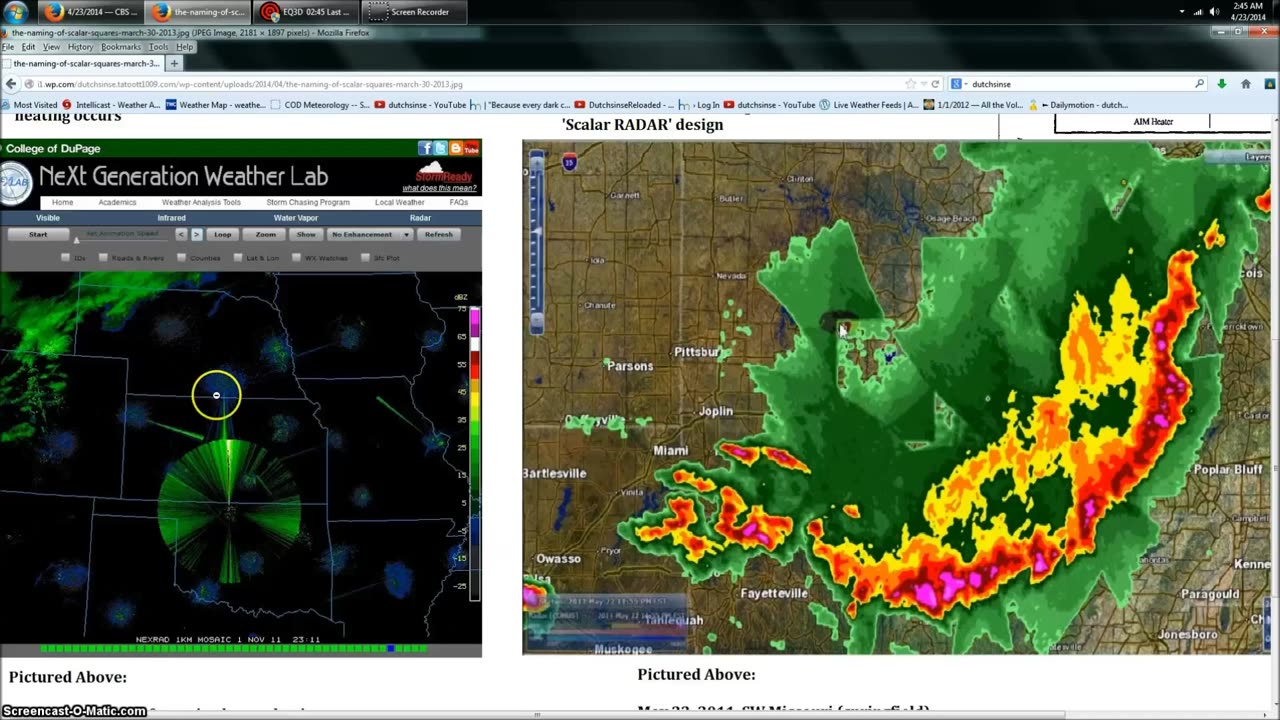This screenshot has width=1280, height=720.
Task: Open COD Meteorology bookmark
Action: pos(320,104)
